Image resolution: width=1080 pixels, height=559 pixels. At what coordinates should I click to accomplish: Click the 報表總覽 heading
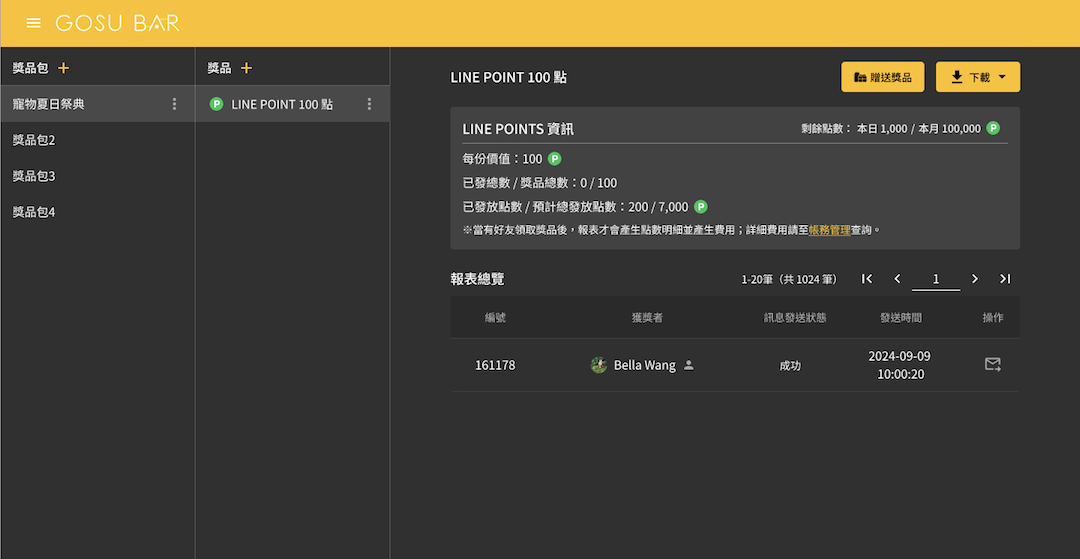[x=477, y=279]
